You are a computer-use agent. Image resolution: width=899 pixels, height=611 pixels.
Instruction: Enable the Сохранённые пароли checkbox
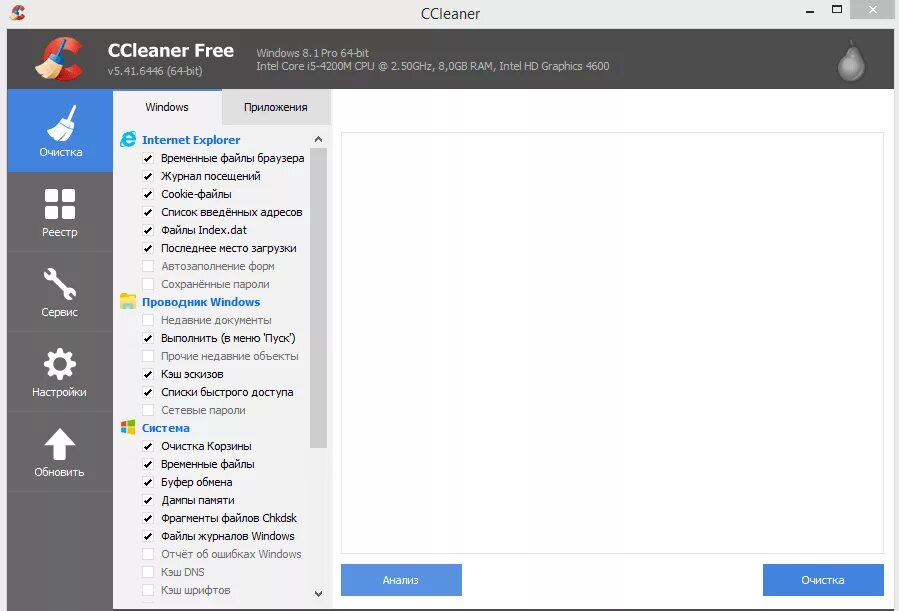(147, 284)
